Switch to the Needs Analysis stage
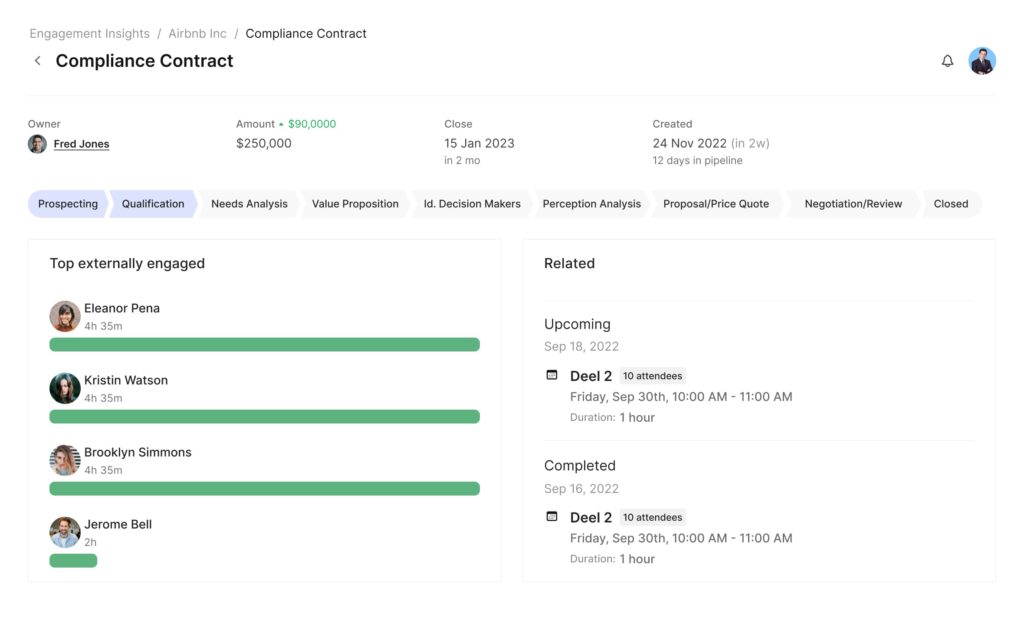 [x=248, y=204]
